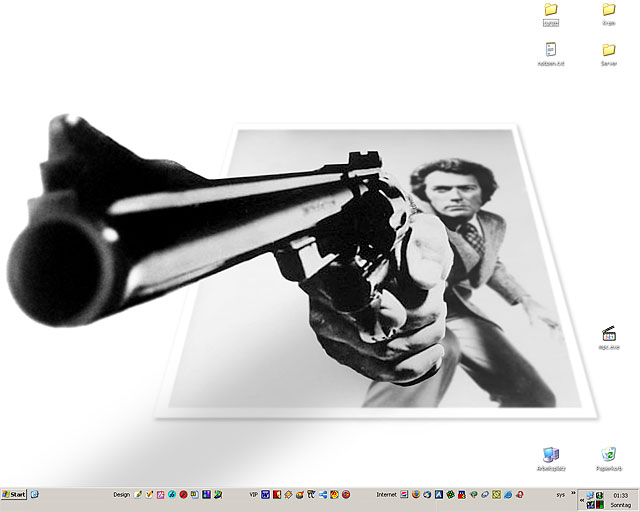Expand the sys toolbar overflow chevron

(573, 492)
